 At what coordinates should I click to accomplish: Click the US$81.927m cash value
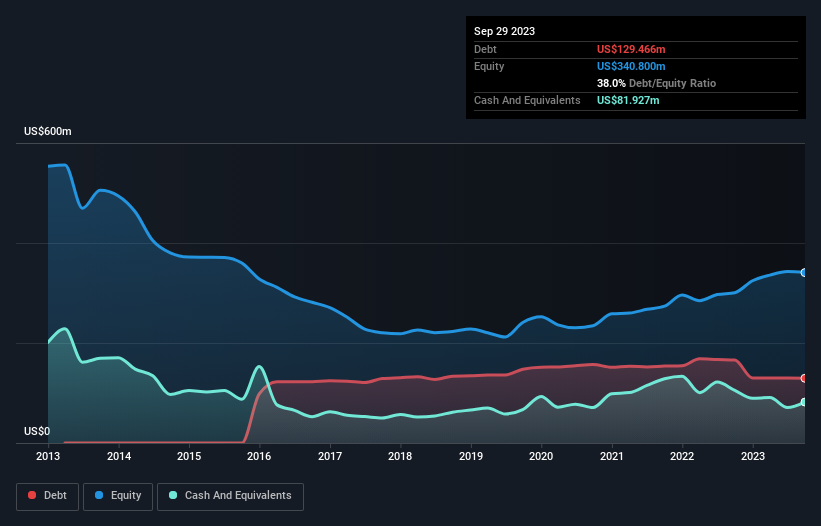tap(628, 100)
